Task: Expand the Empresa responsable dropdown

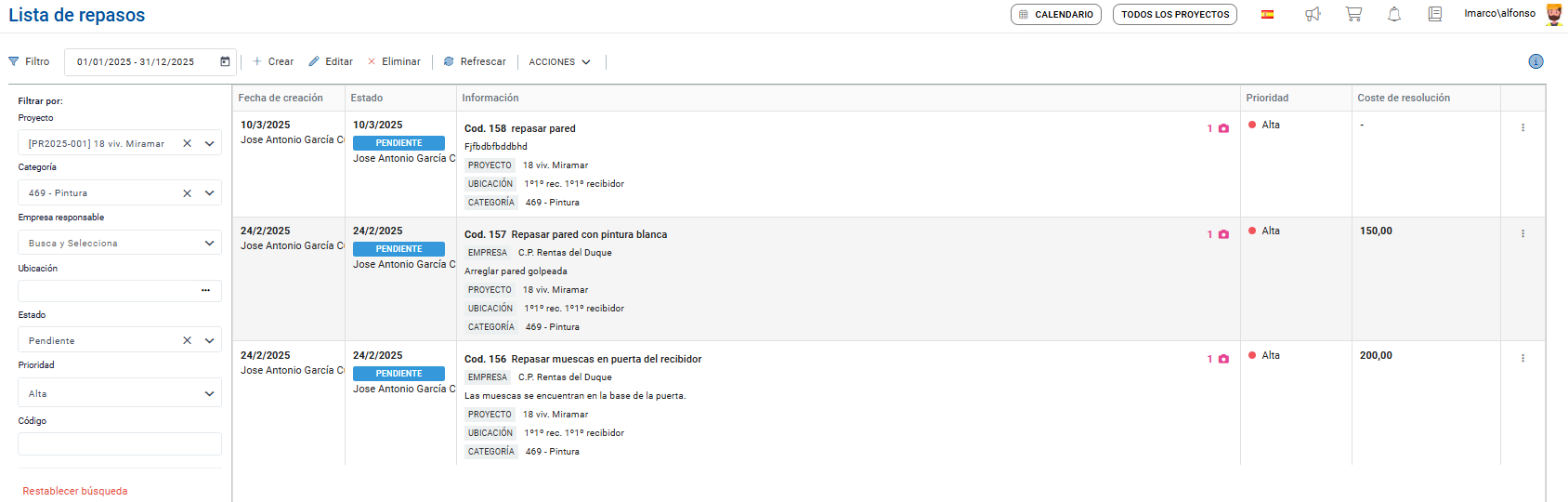Action: [x=209, y=243]
